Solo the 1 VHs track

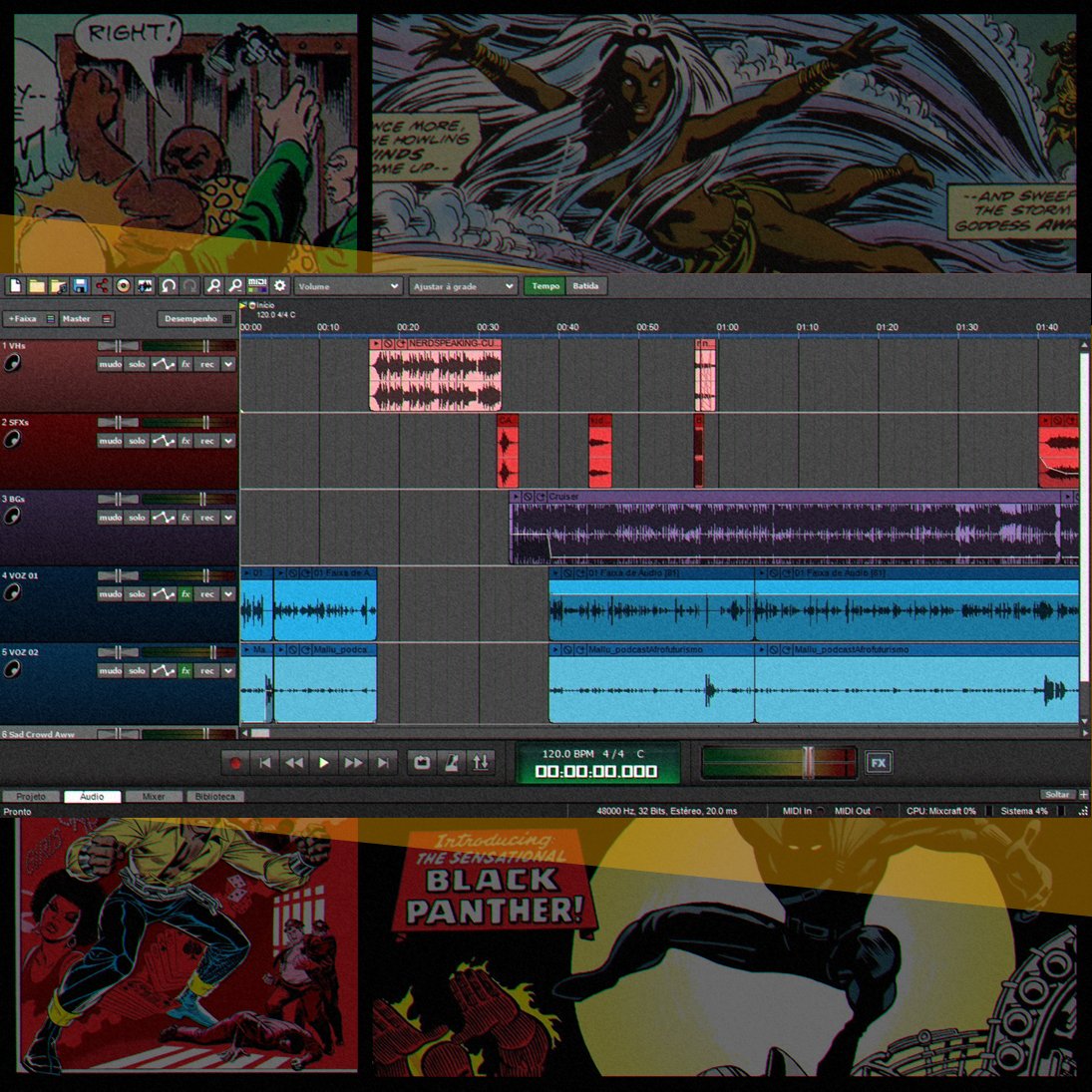point(138,364)
